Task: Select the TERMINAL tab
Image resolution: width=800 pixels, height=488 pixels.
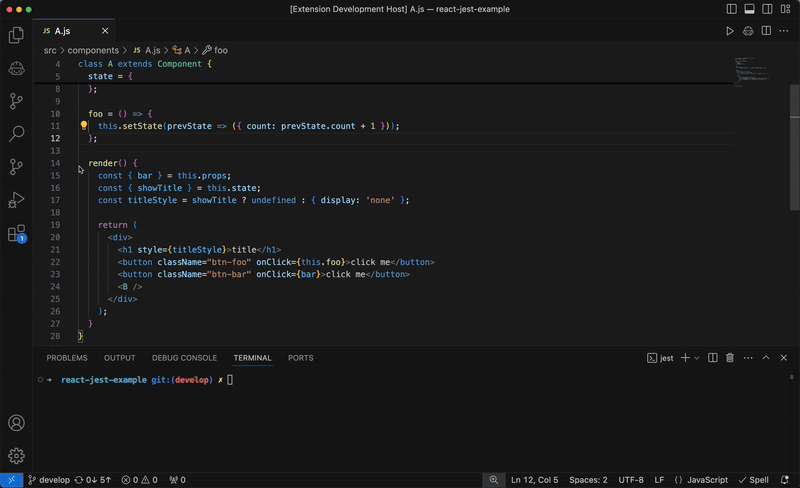Action: (253, 358)
